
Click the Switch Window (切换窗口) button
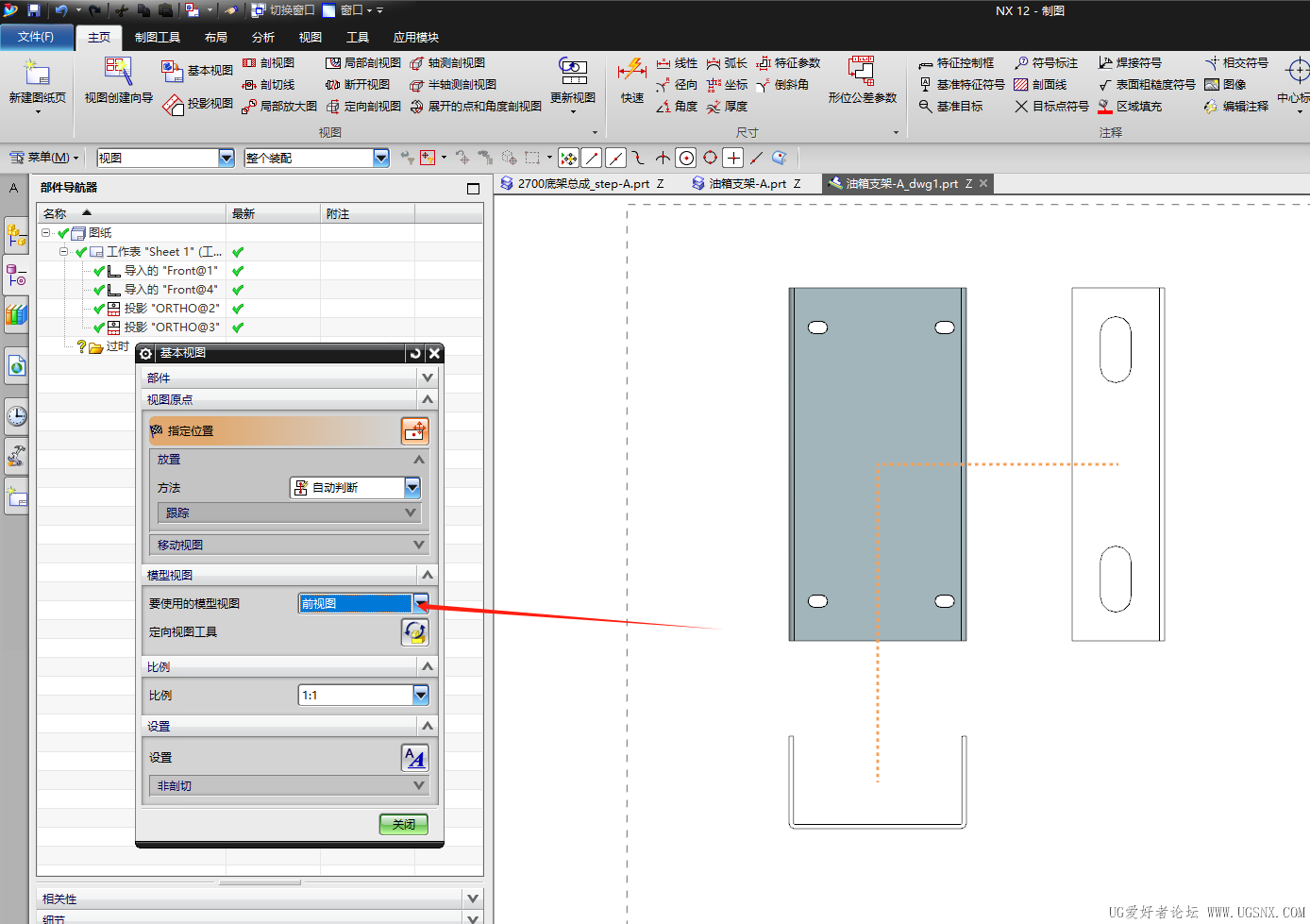click(284, 10)
